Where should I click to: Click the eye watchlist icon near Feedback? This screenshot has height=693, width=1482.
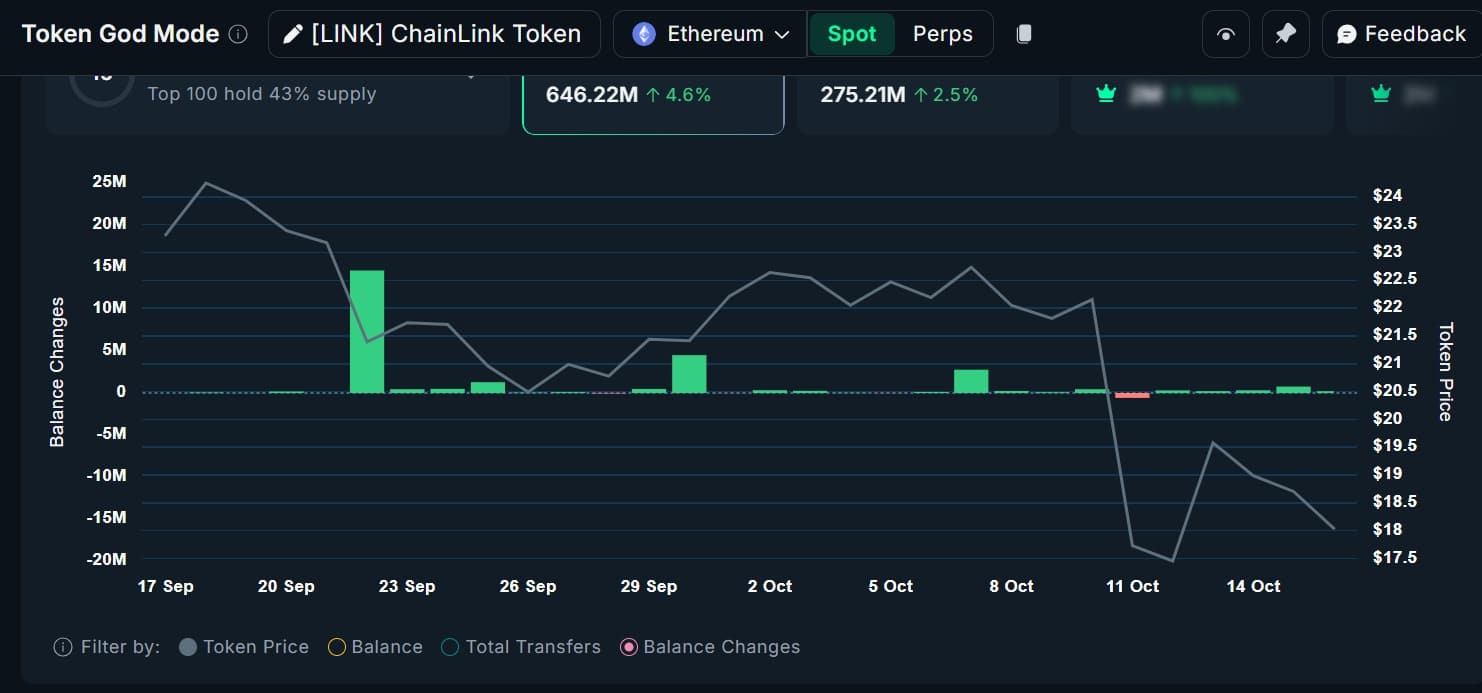coord(1225,33)
